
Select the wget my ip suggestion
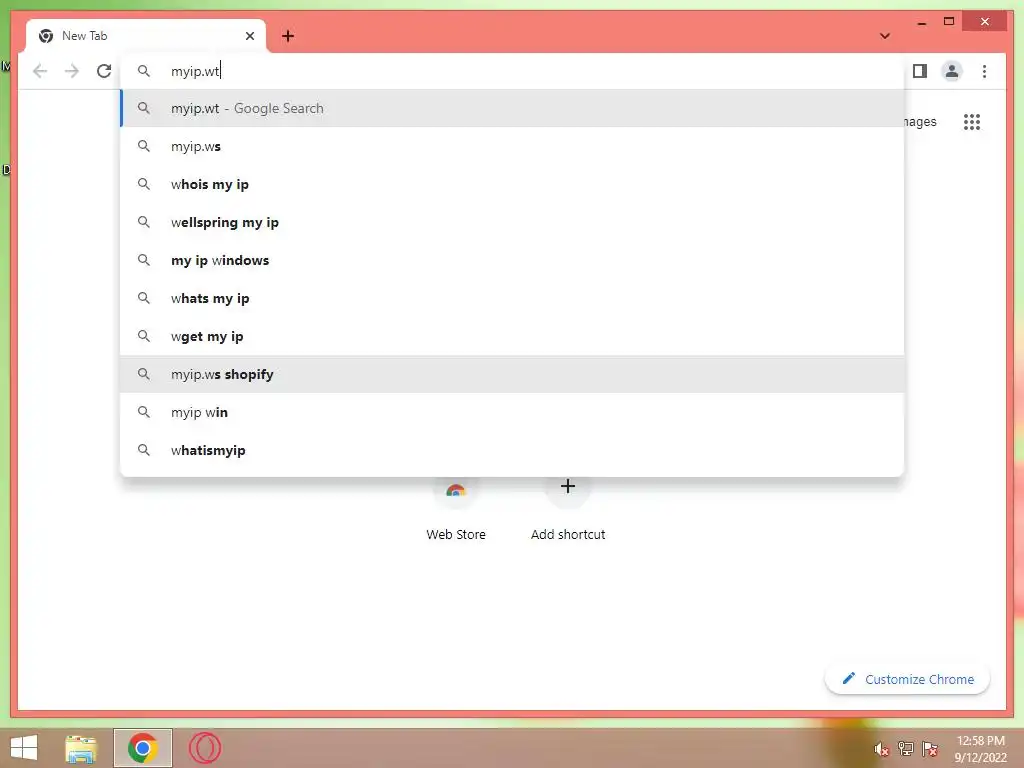pyautogui.click(x=513, y=336)
